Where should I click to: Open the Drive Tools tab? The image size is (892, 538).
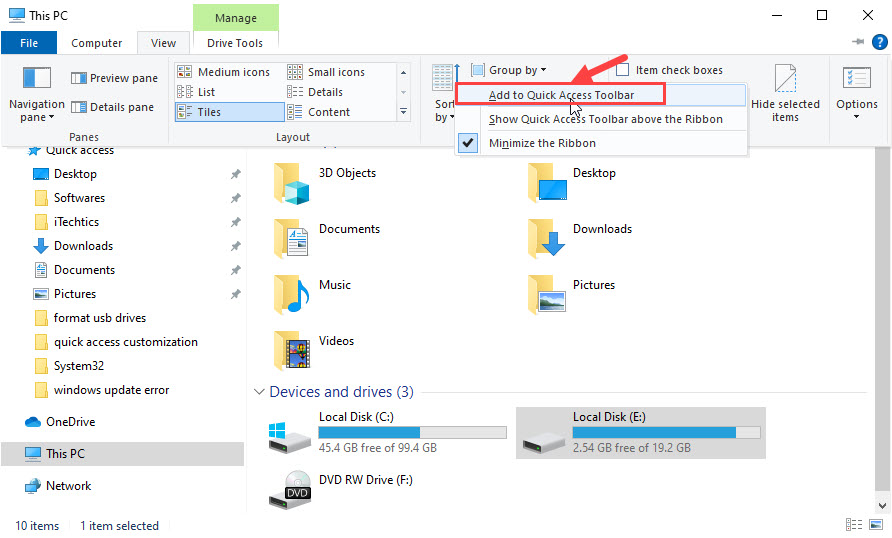coord(235,43)
